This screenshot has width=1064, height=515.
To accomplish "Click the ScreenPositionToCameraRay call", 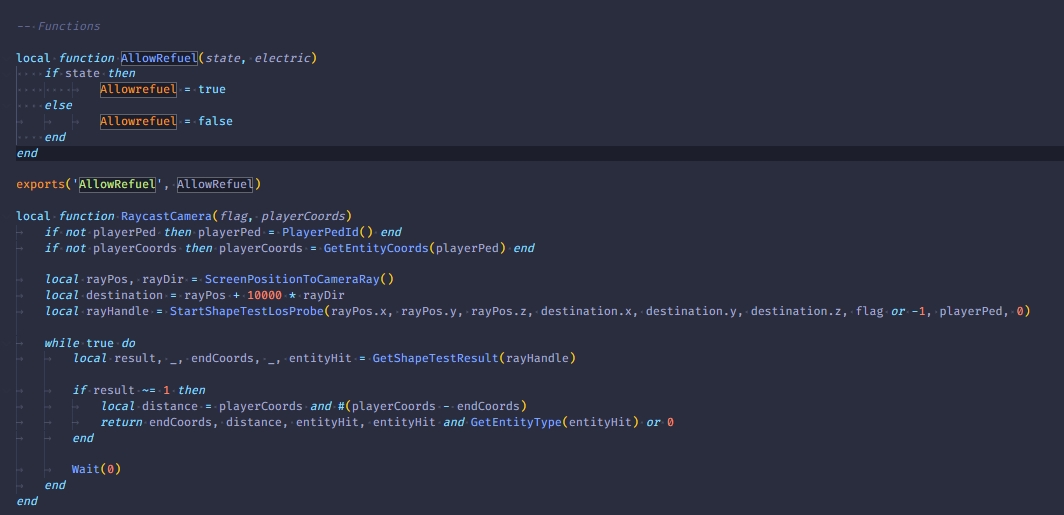I will pyautogui.click(x=292, y=279).
